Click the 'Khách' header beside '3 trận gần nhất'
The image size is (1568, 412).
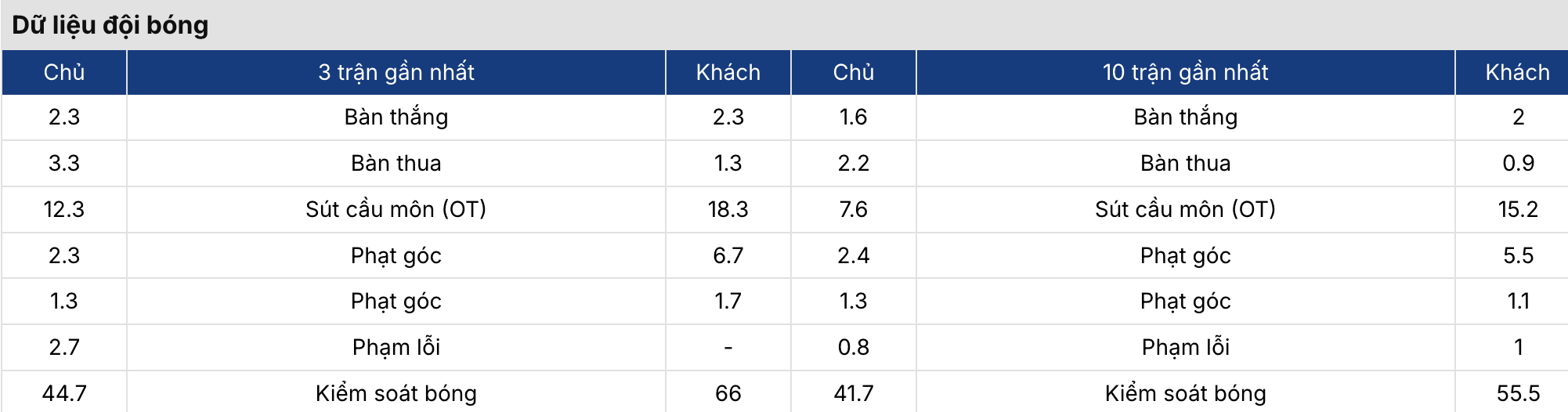(x=728, y=72)
